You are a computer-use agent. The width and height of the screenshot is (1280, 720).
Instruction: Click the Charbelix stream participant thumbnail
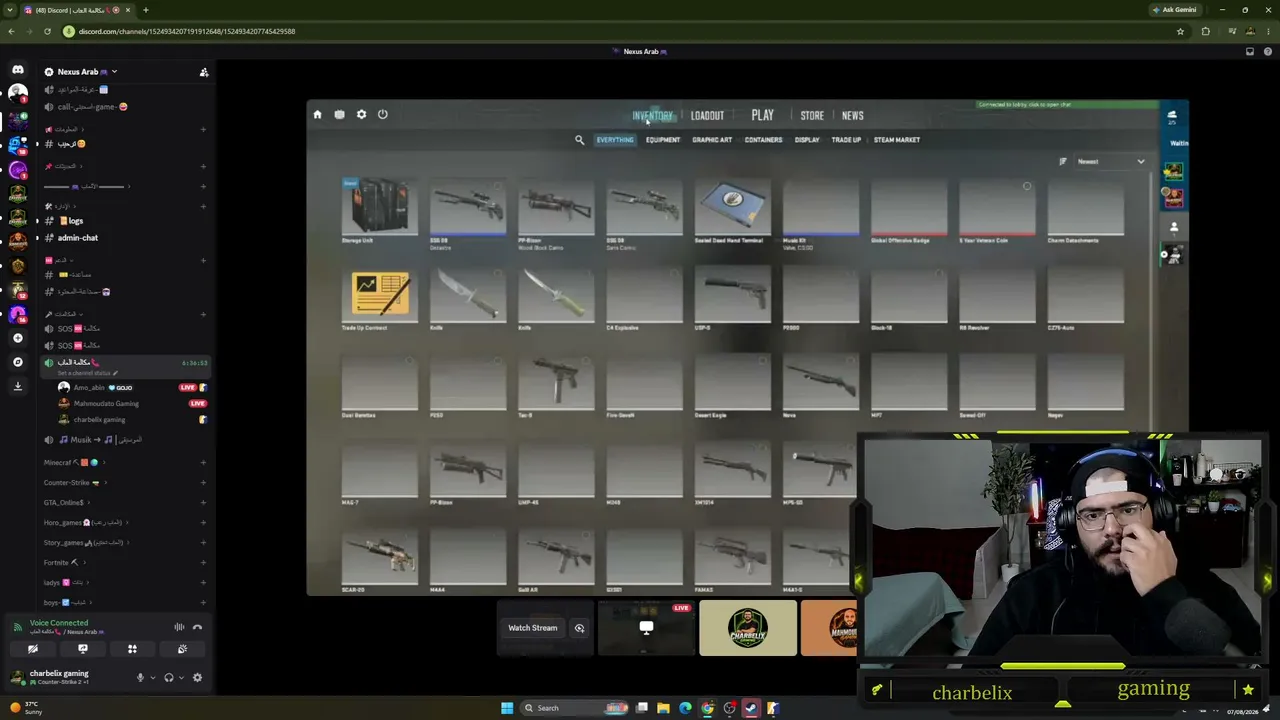(x=748, y=628)
